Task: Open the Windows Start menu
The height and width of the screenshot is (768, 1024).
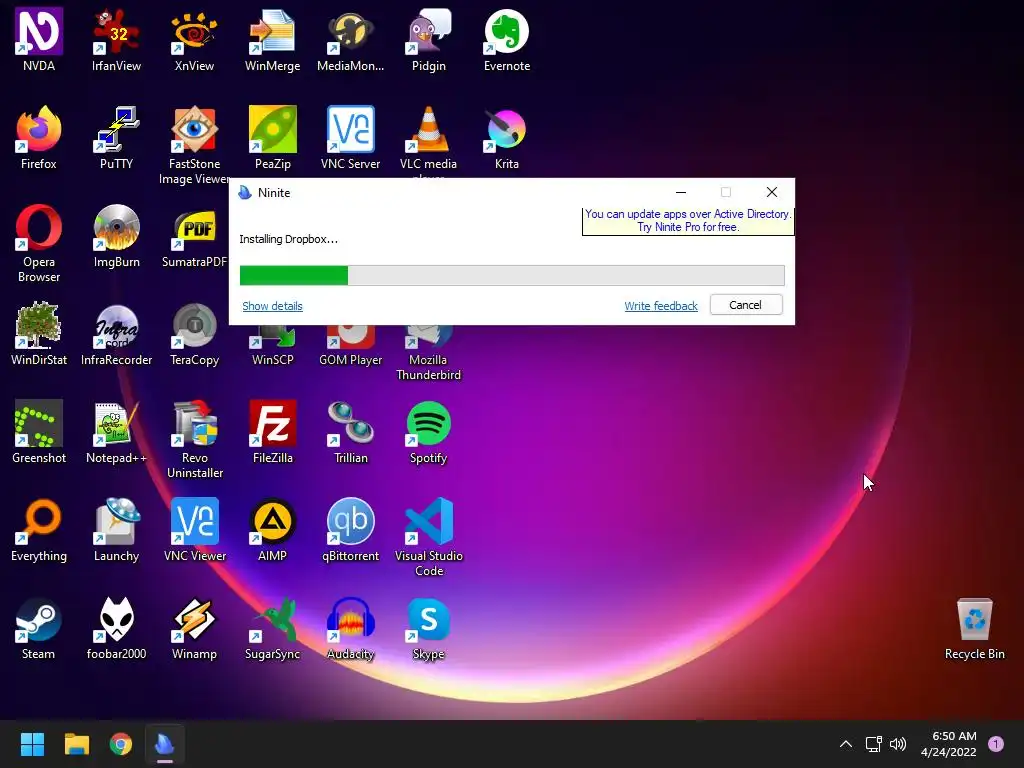Action: coord(32,744)
